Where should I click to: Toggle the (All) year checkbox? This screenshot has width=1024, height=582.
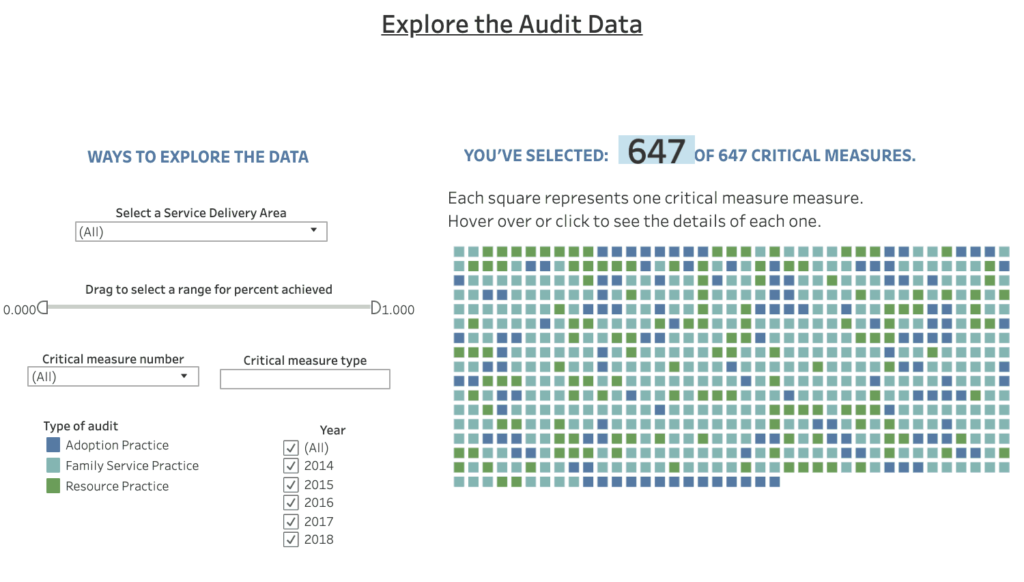click(291, 448)
